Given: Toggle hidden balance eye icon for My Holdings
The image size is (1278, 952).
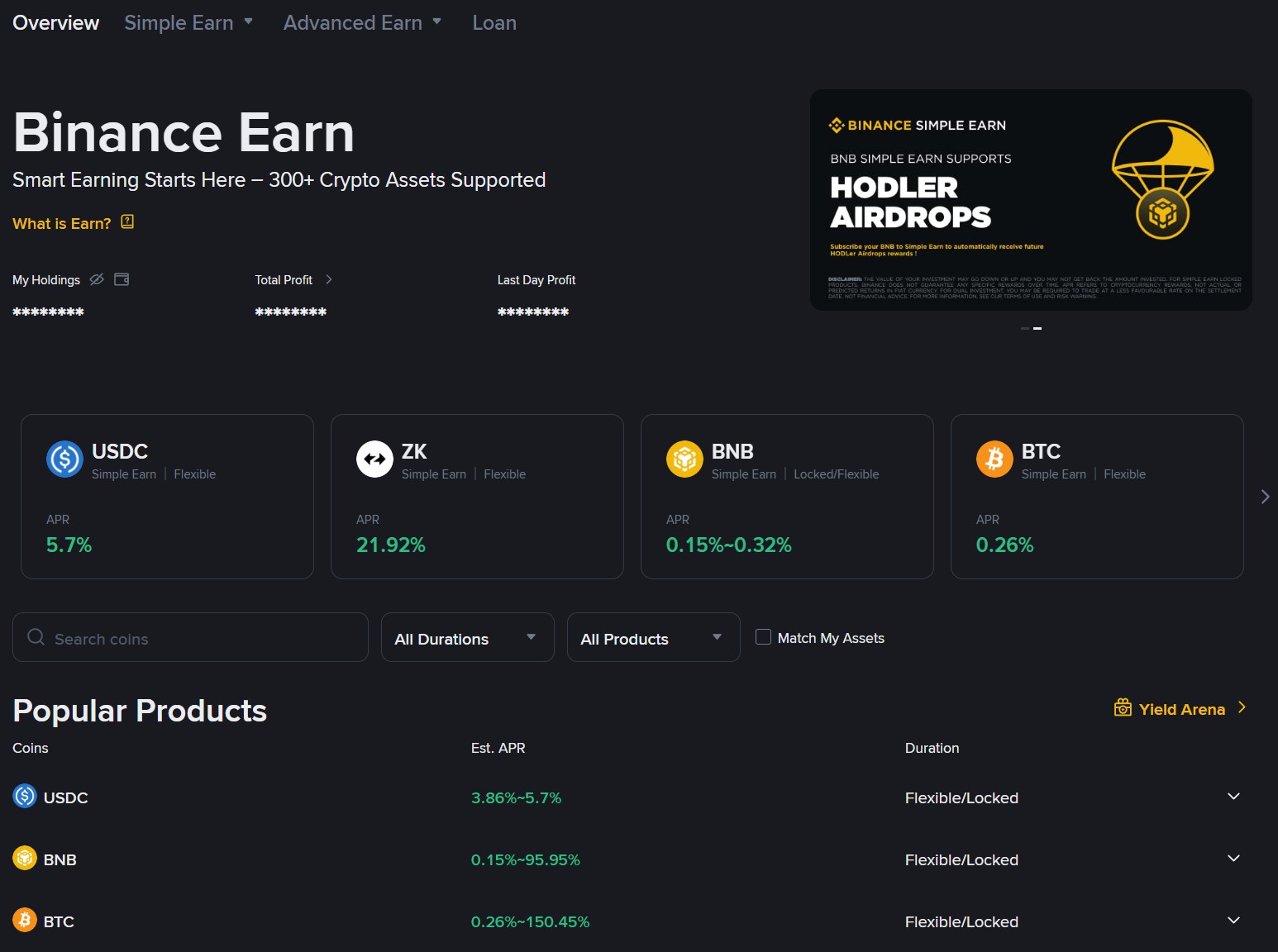Looking at the screenshot, I should pos(97,279).
